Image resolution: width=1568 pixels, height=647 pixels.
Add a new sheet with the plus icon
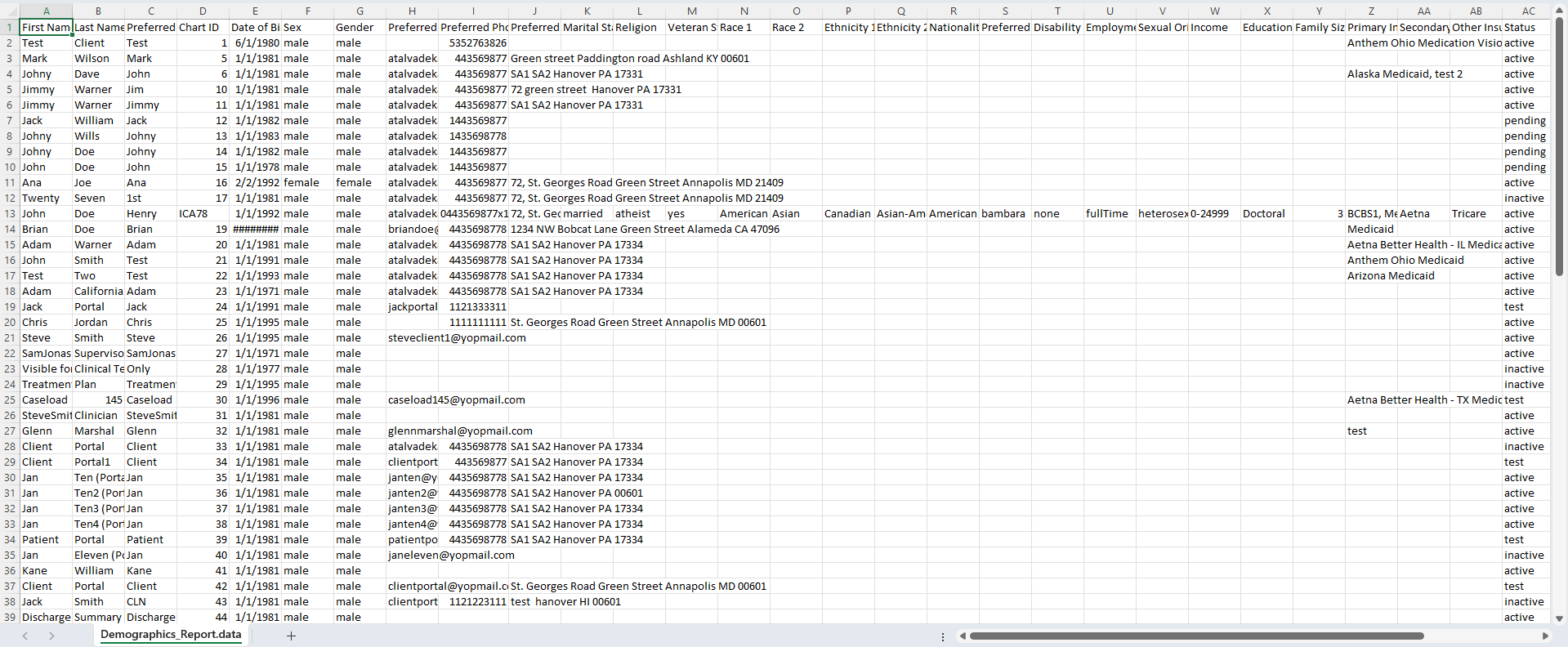[x=291, y=636]
